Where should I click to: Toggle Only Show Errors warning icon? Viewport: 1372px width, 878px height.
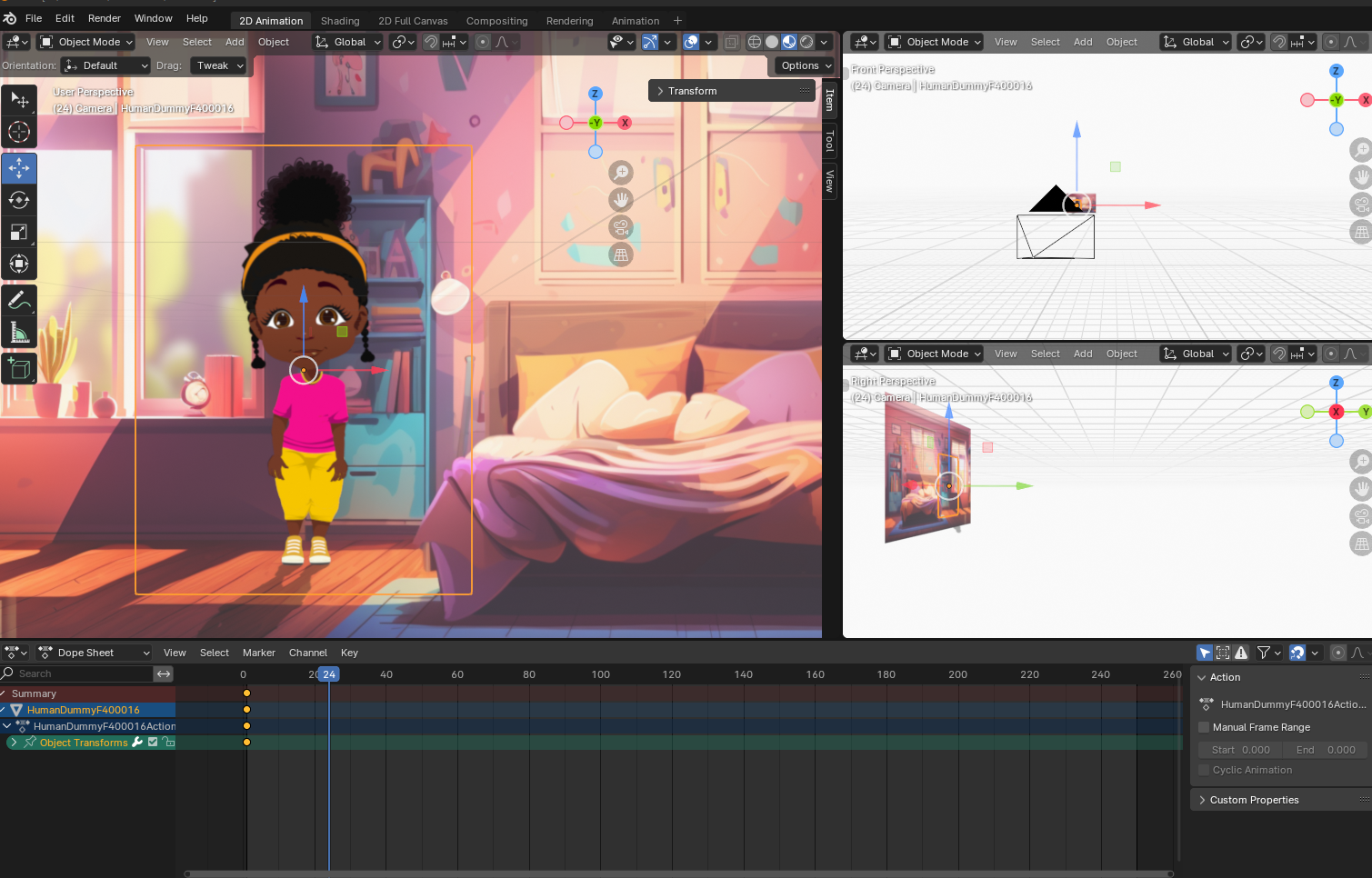[x=1241, y=653]
